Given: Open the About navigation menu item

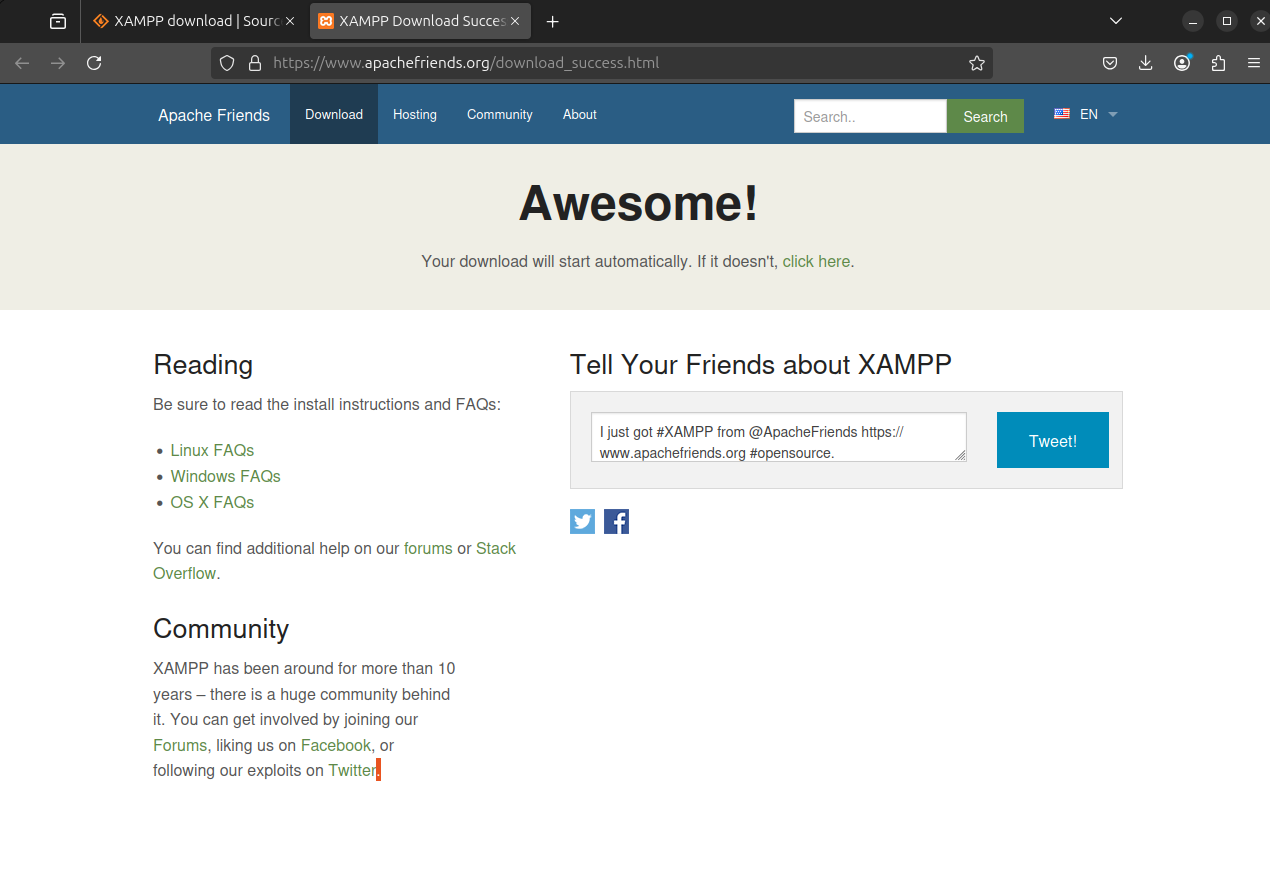Looking at the screenshot, I should click(x=580, y=114).
